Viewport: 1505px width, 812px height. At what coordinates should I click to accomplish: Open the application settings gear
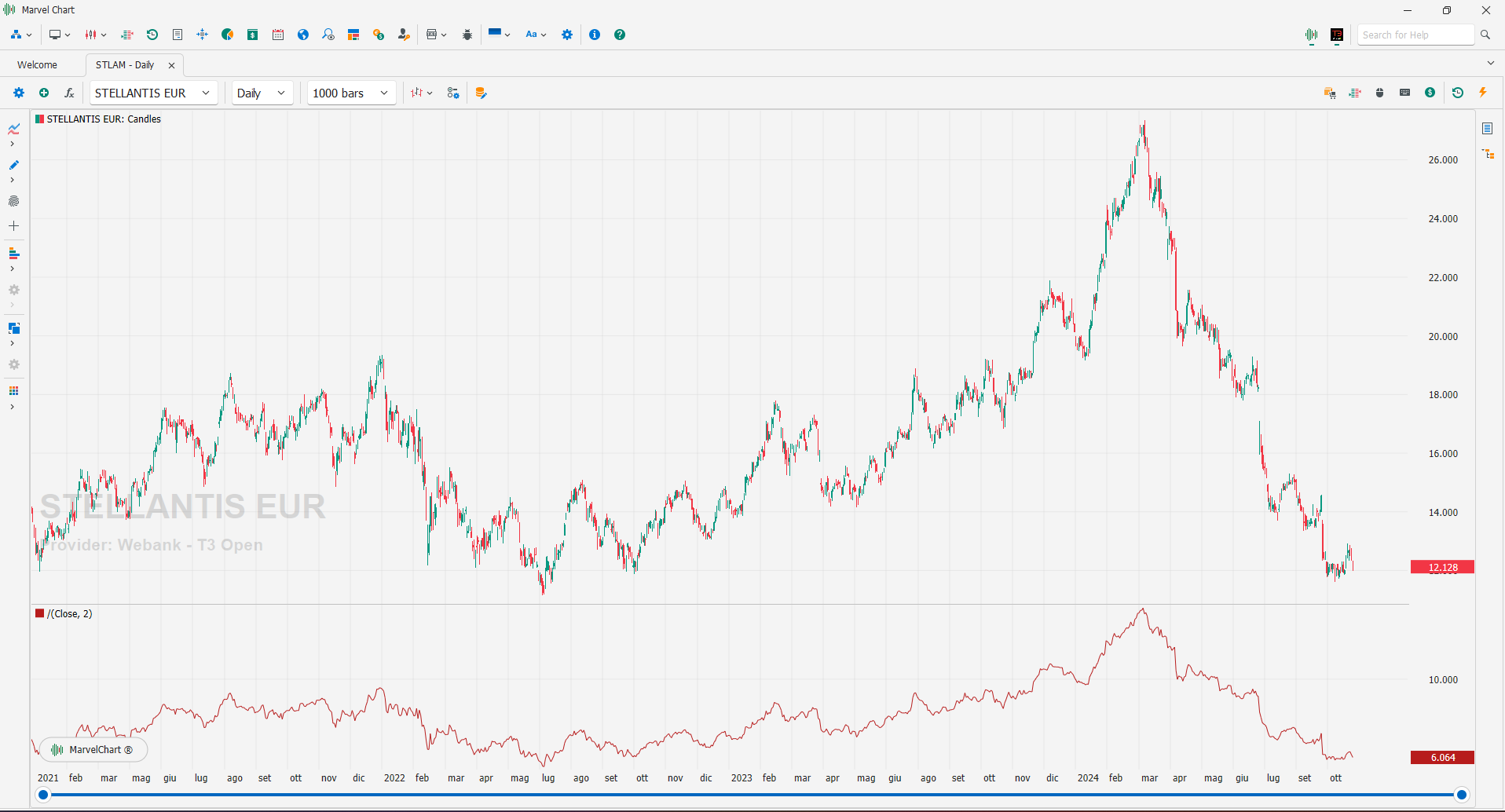(x=567, y=35)
